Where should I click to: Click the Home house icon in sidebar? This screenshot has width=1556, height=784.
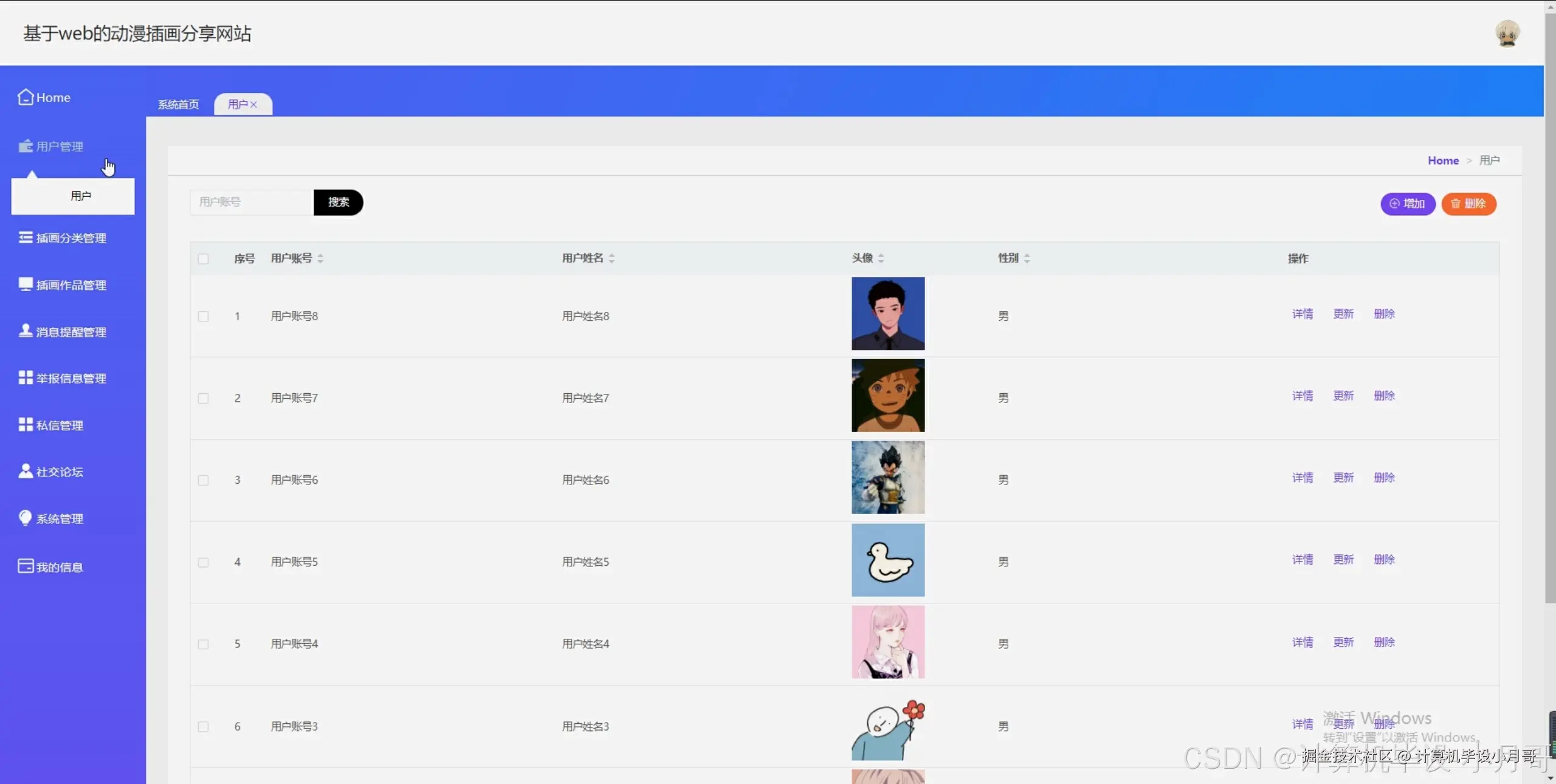click(x=26, y=97)
